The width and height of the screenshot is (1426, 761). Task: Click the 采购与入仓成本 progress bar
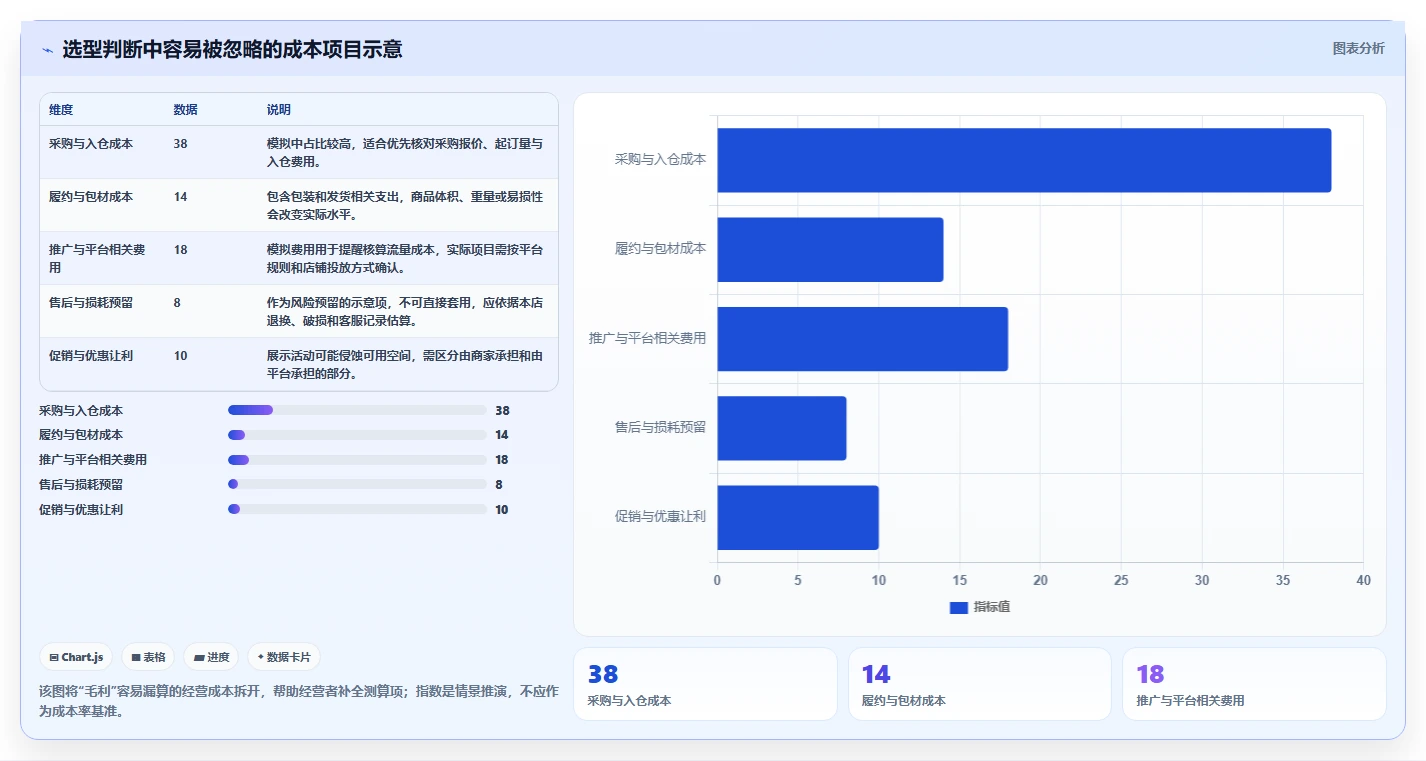coord(357,410)
